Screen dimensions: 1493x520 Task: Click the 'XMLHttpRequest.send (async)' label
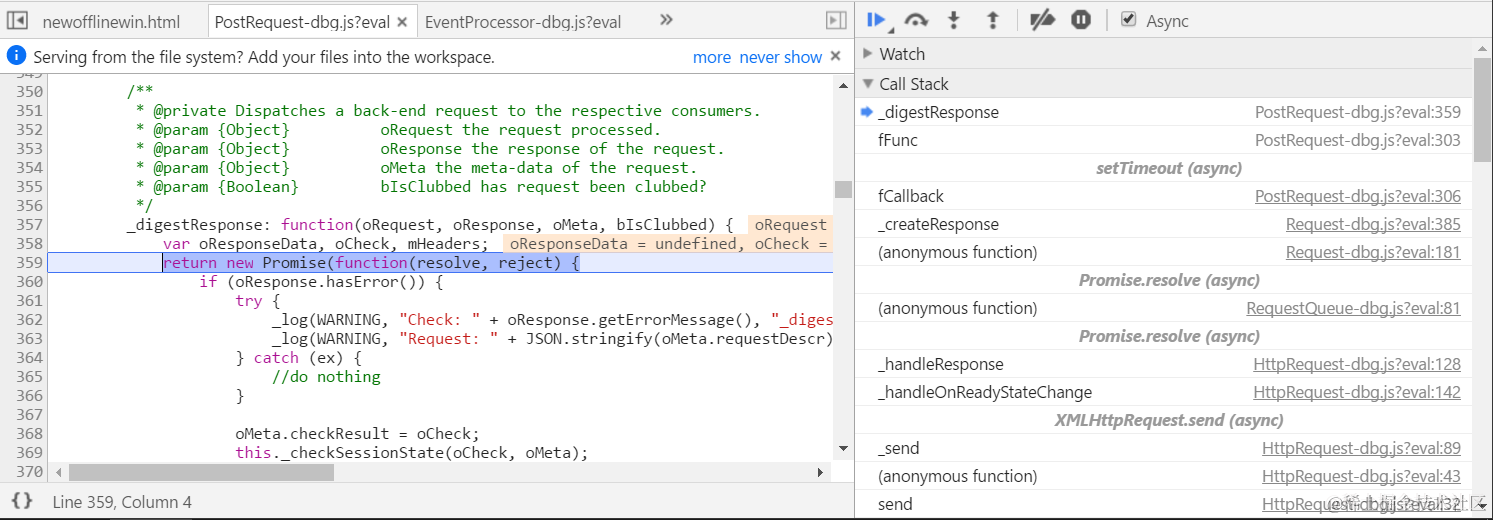1169,420
